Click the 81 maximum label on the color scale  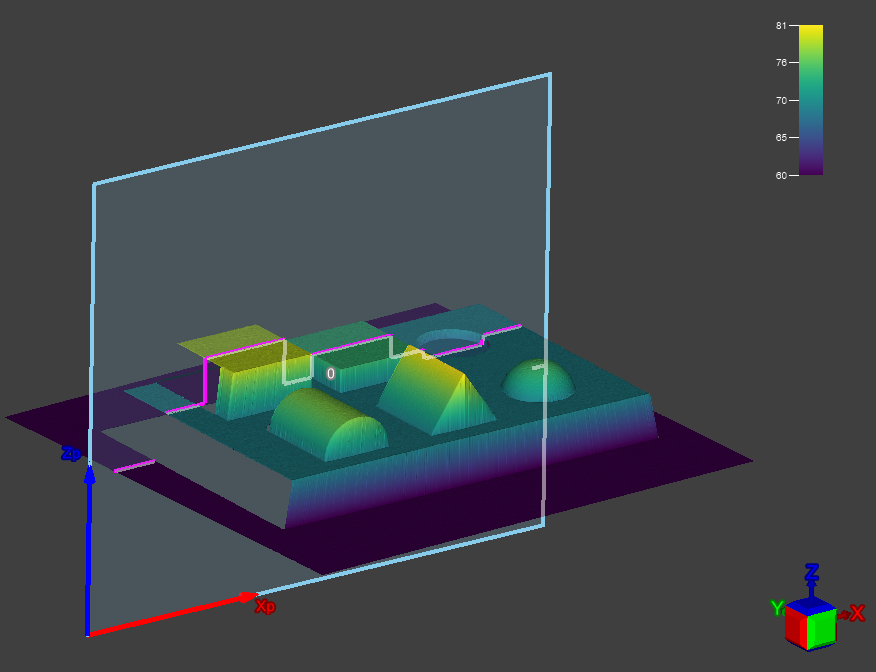click(781, 25)
